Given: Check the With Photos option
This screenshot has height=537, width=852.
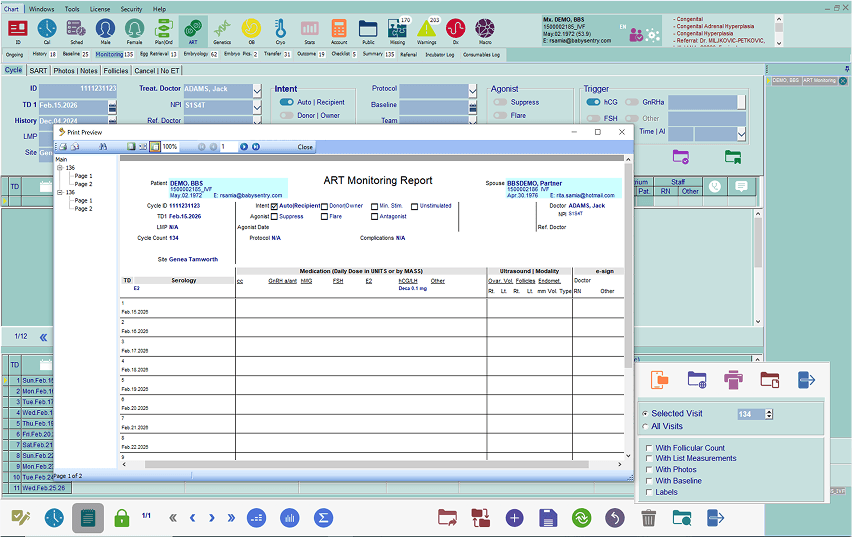Looking at the screenshot, I should pyautogui.click(x=649, y=470).
